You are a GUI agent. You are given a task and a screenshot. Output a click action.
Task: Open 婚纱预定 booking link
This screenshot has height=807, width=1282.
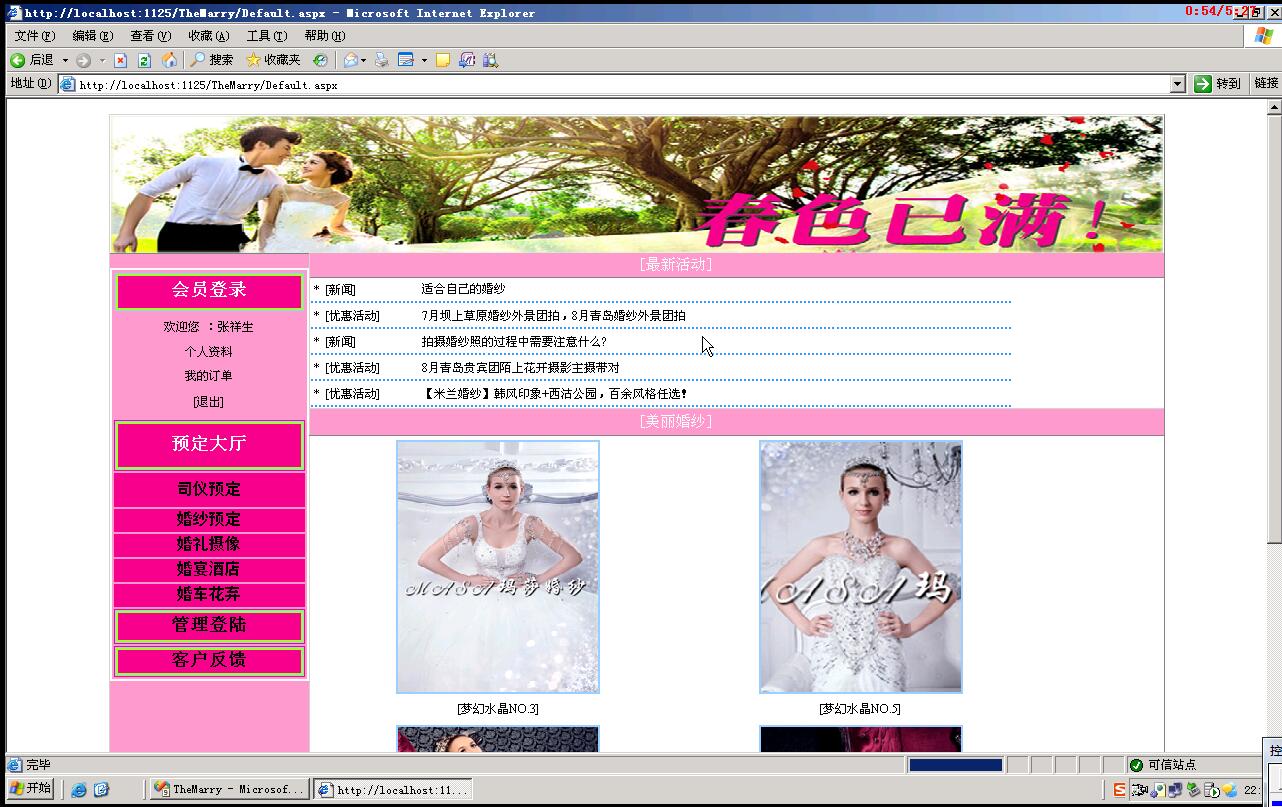click(x=209, y=519)
